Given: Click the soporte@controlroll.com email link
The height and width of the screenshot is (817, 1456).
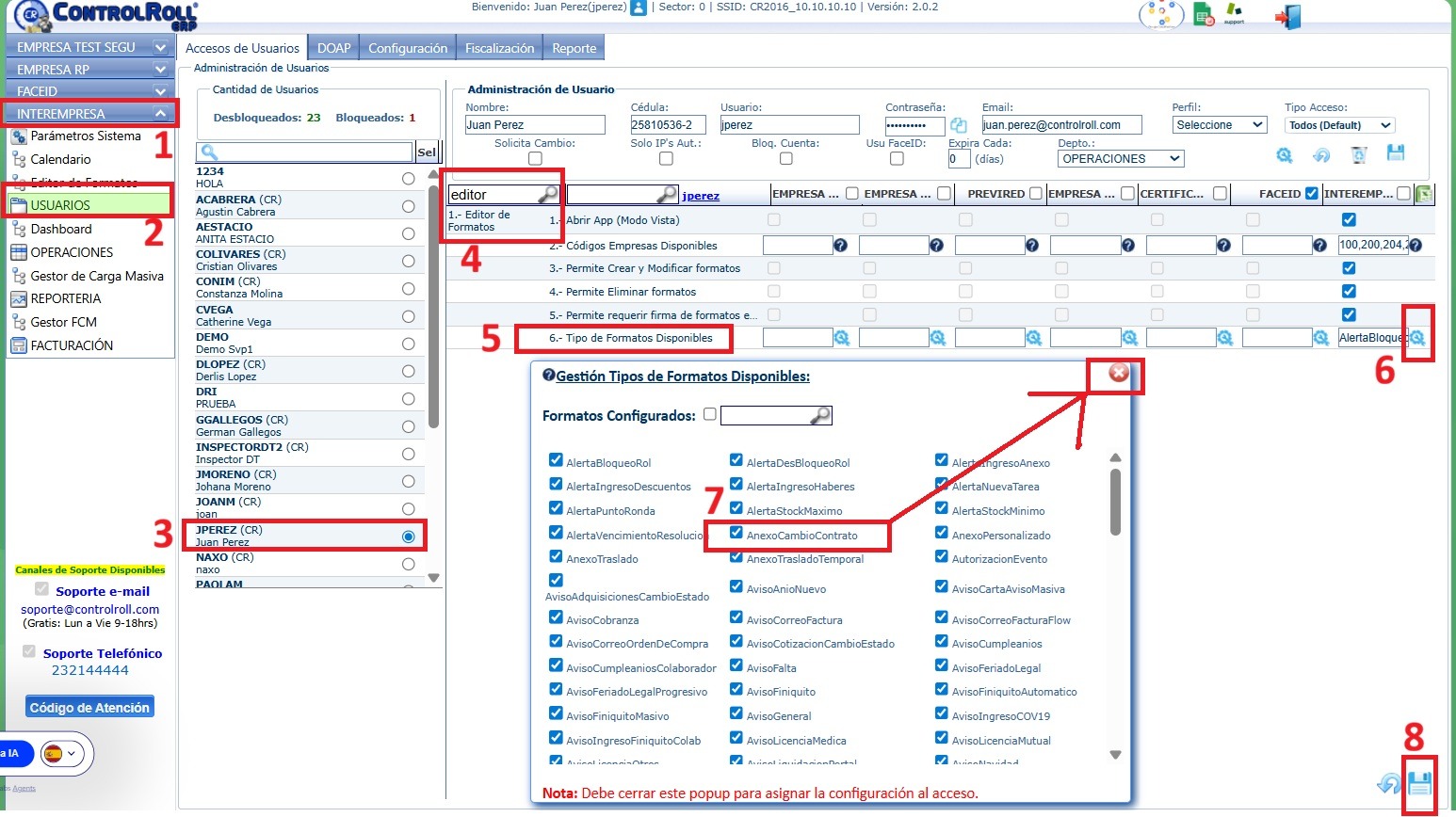Looking at the screenshot, I should tap(89, 609).
